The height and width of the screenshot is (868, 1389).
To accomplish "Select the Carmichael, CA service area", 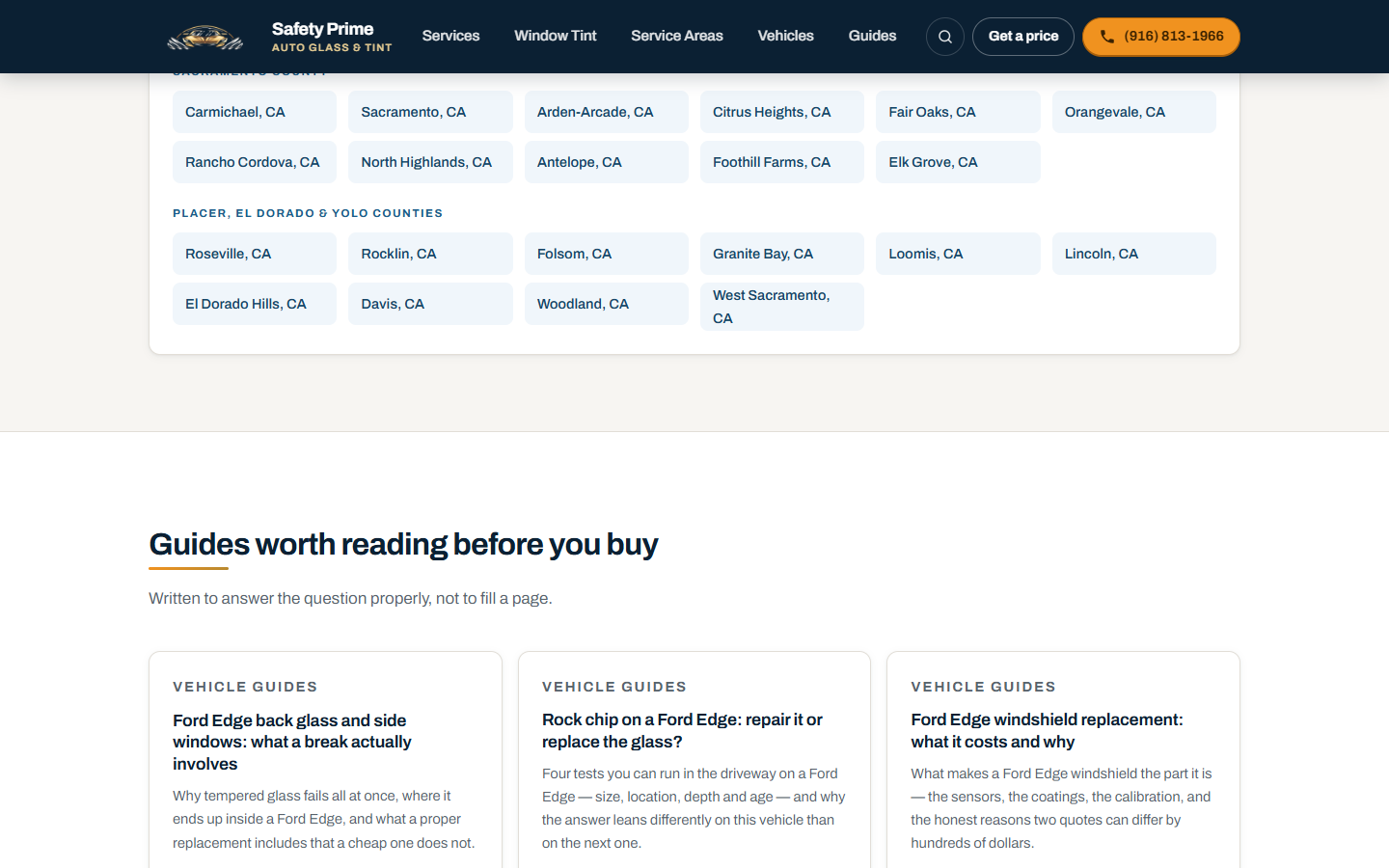I will [255, 112].
